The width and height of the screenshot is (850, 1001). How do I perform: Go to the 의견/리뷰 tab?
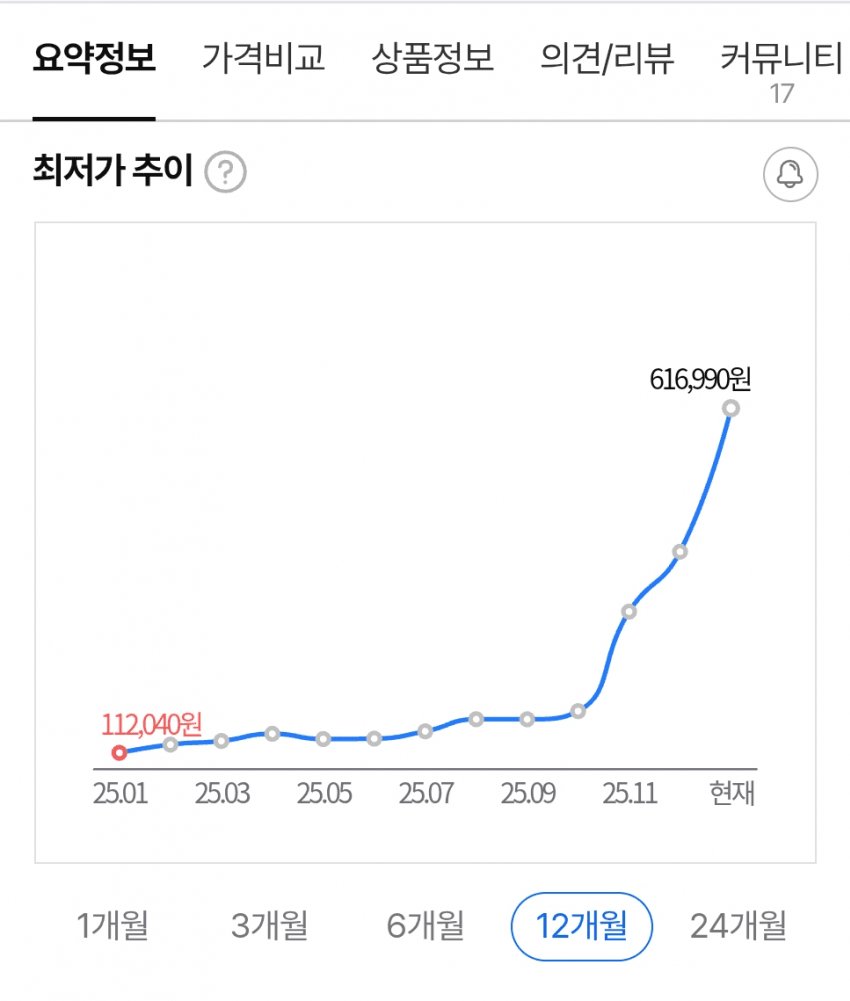[x=606, y=60]
